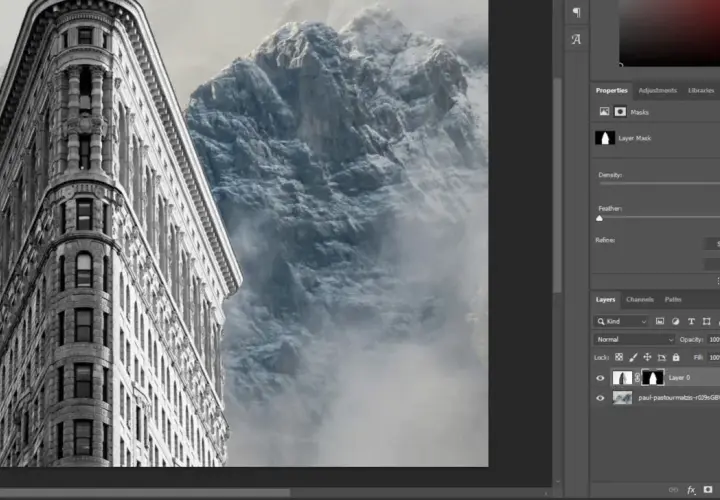Switch to the Adjustments tab
The image size is (720, 500).
(x=658, y=90)
